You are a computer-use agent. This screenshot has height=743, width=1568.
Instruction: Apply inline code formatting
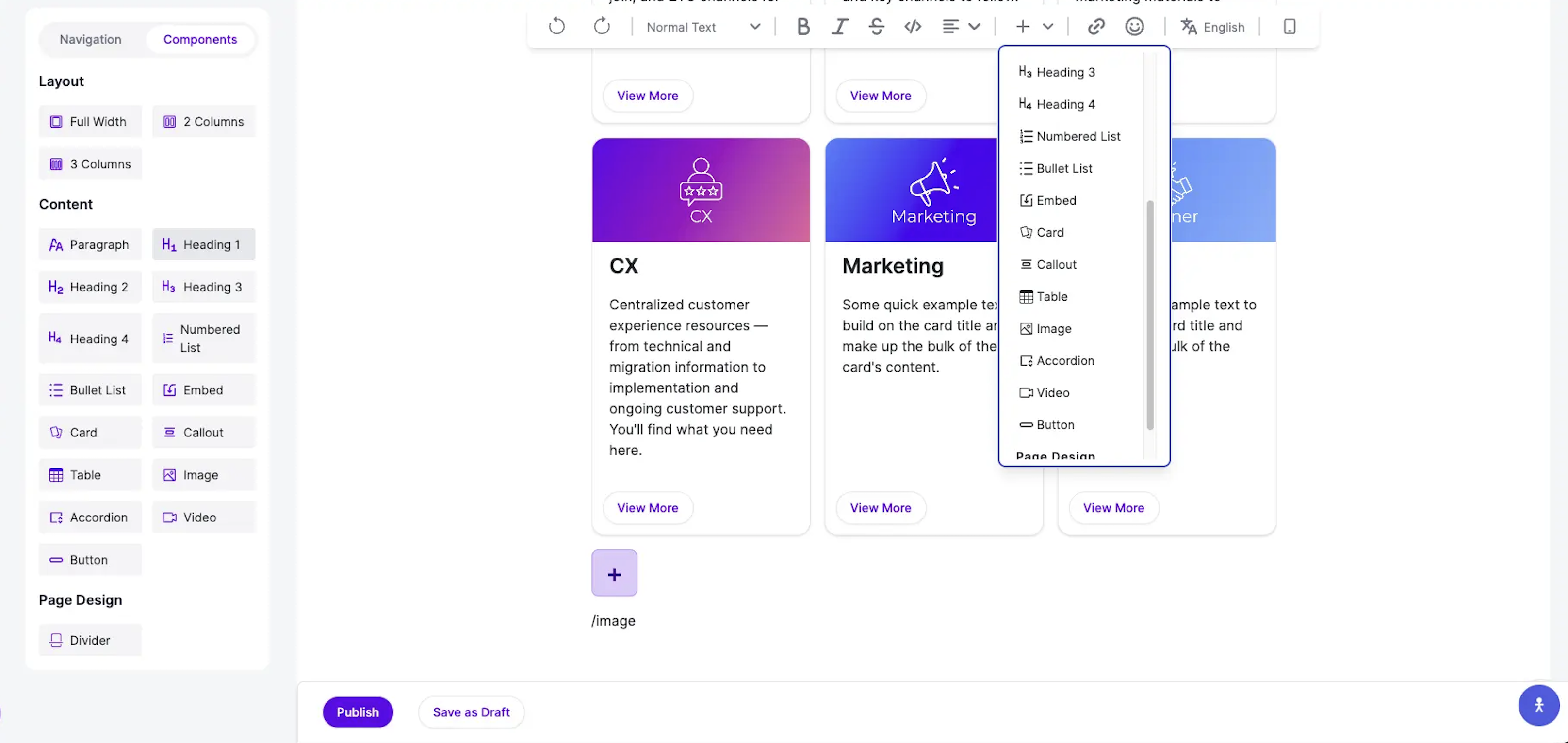[913, 27]
